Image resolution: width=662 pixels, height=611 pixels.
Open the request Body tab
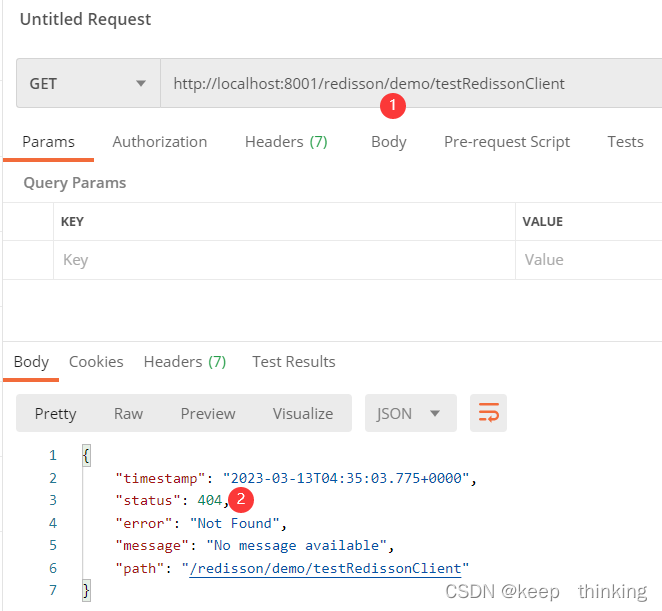pyautogui.click(x=388, y=142)
